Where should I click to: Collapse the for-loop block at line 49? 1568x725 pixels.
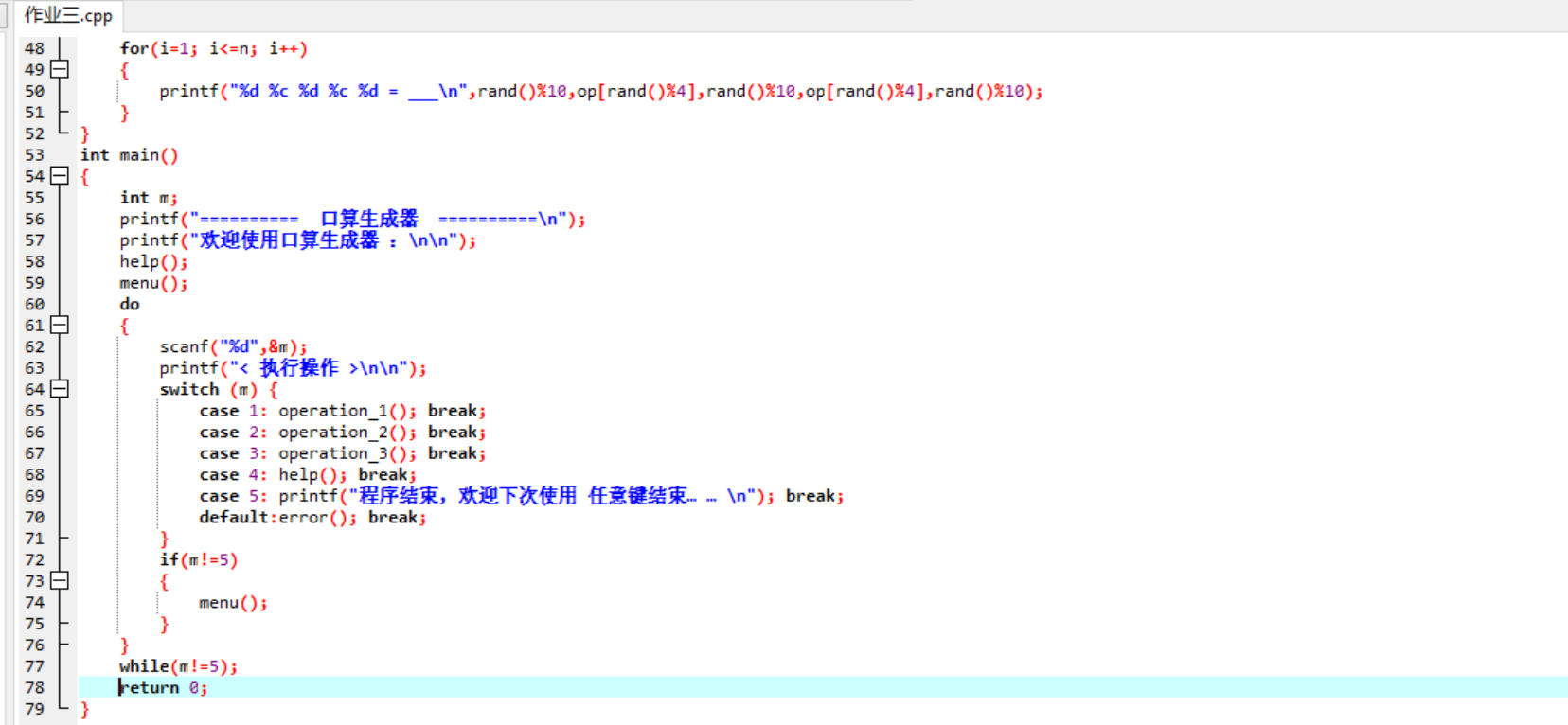(x=60, y=69)
